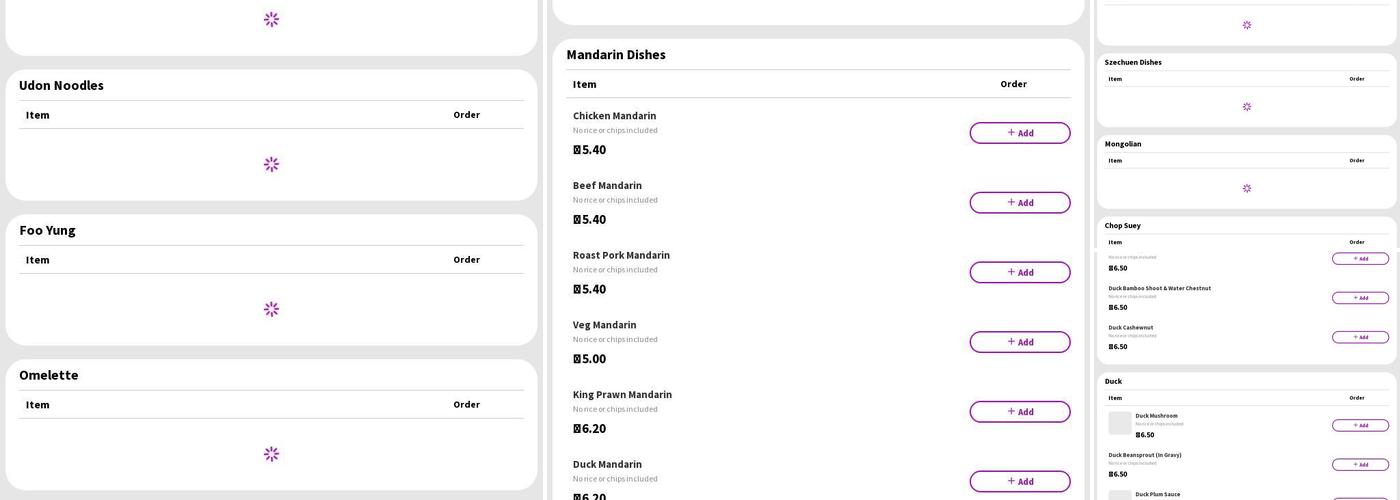The width and height of the screenshot is (1400, 500).
Task: Click the Duck Mushroom image thumbnail
Action: pos(1120,423)
